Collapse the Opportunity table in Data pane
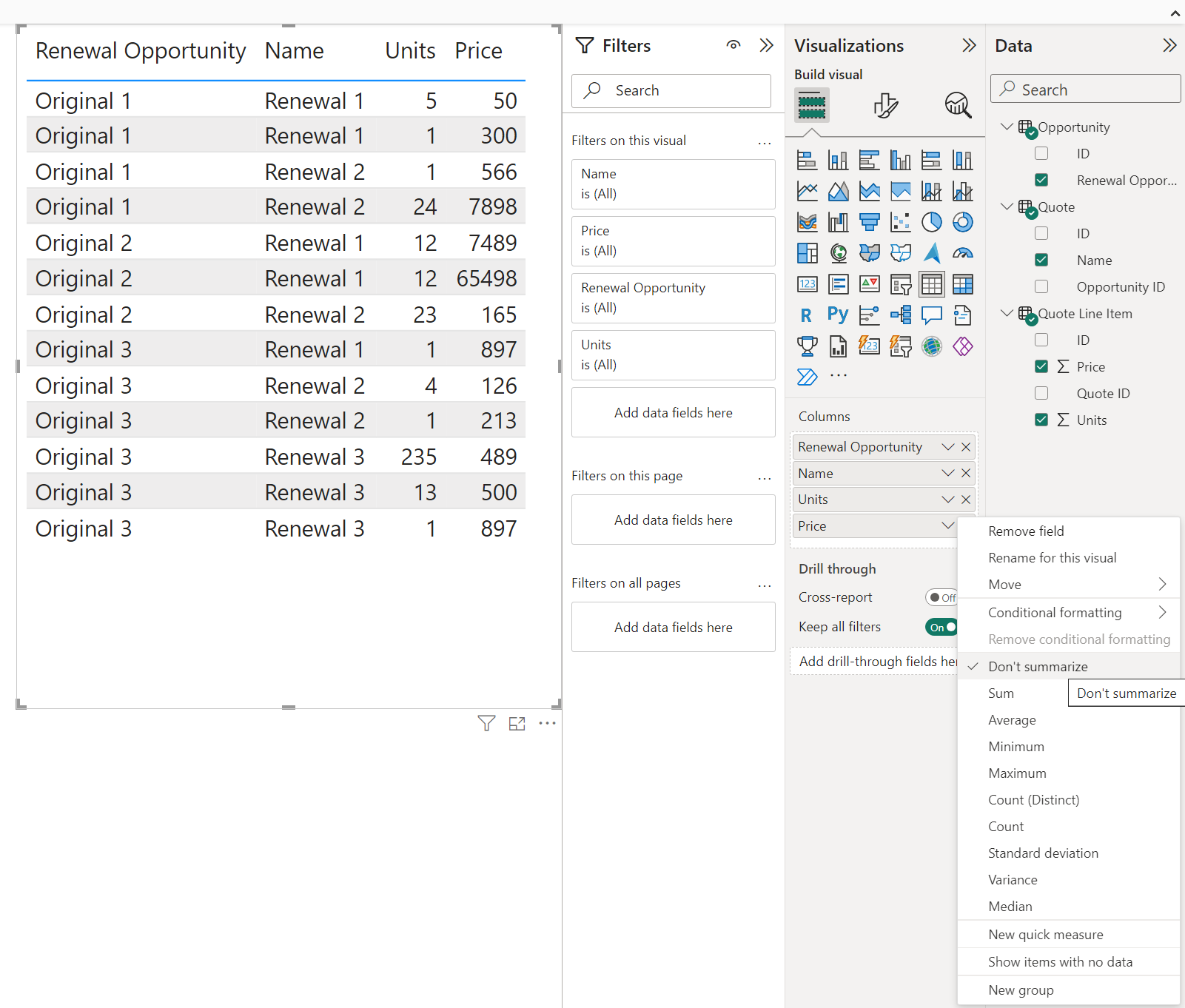Viewport: 1185px width, 1008px height. tap(1007, 127)
